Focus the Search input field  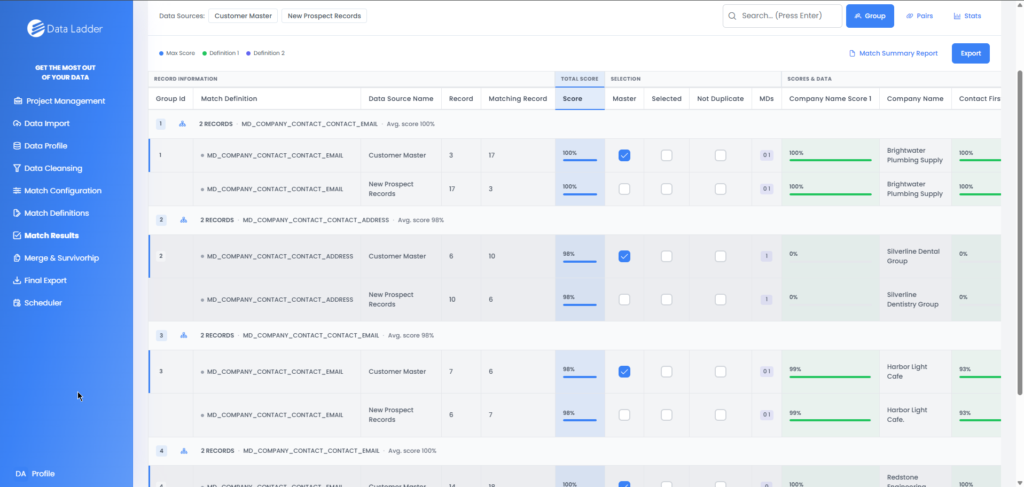click(782, 16)
